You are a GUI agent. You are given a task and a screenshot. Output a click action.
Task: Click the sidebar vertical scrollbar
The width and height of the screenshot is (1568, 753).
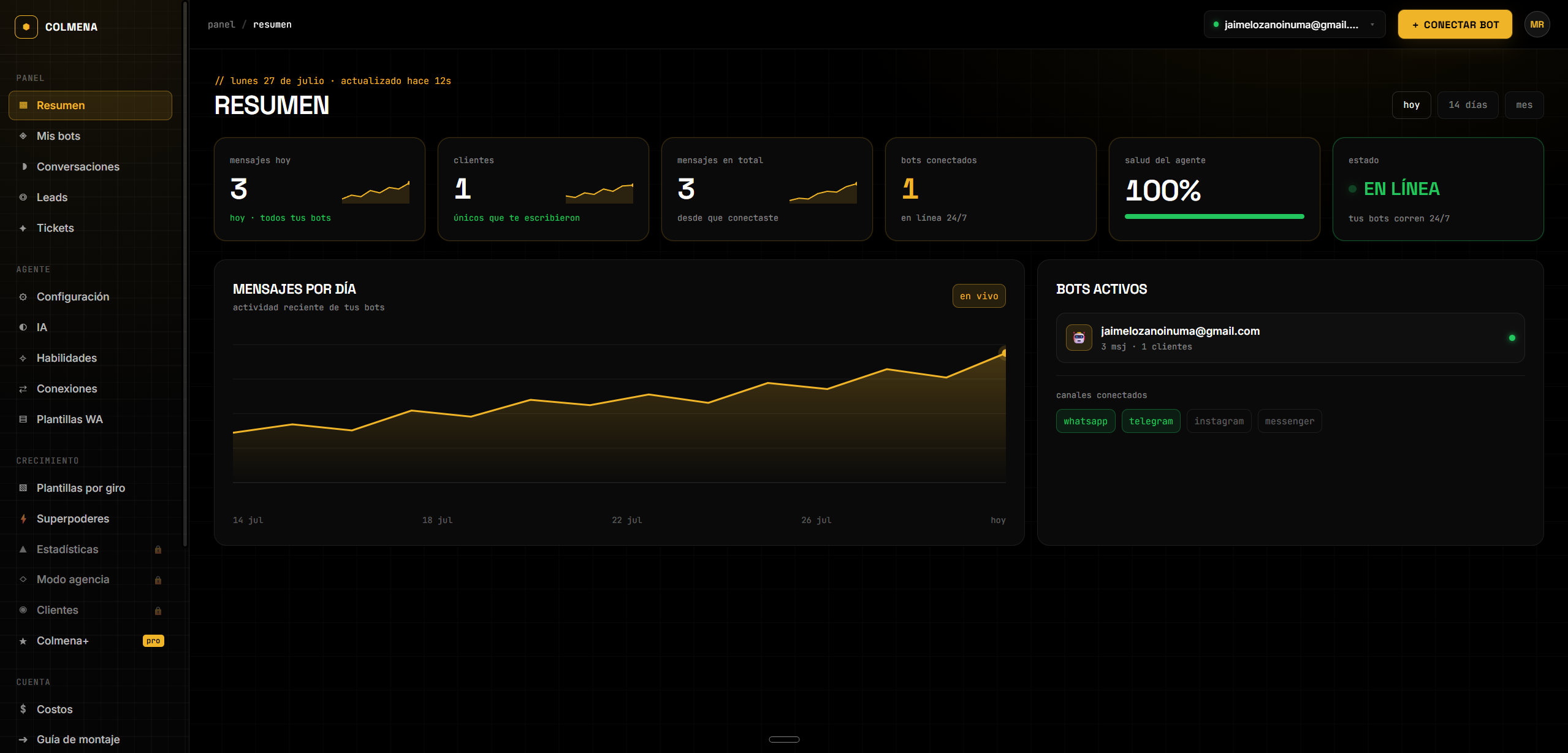pos(185,273)
